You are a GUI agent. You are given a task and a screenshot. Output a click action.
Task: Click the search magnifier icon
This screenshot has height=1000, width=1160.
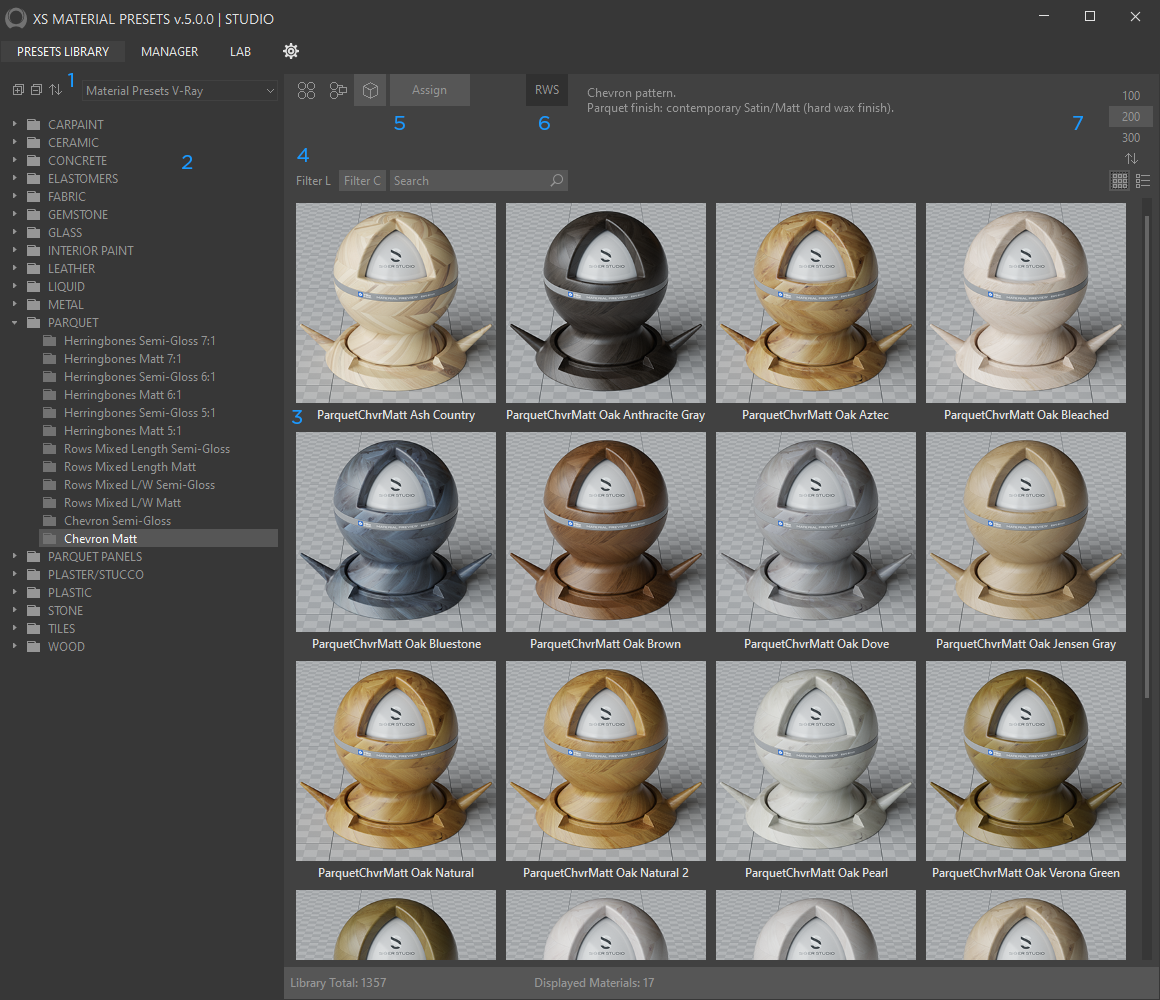point(556,180)
